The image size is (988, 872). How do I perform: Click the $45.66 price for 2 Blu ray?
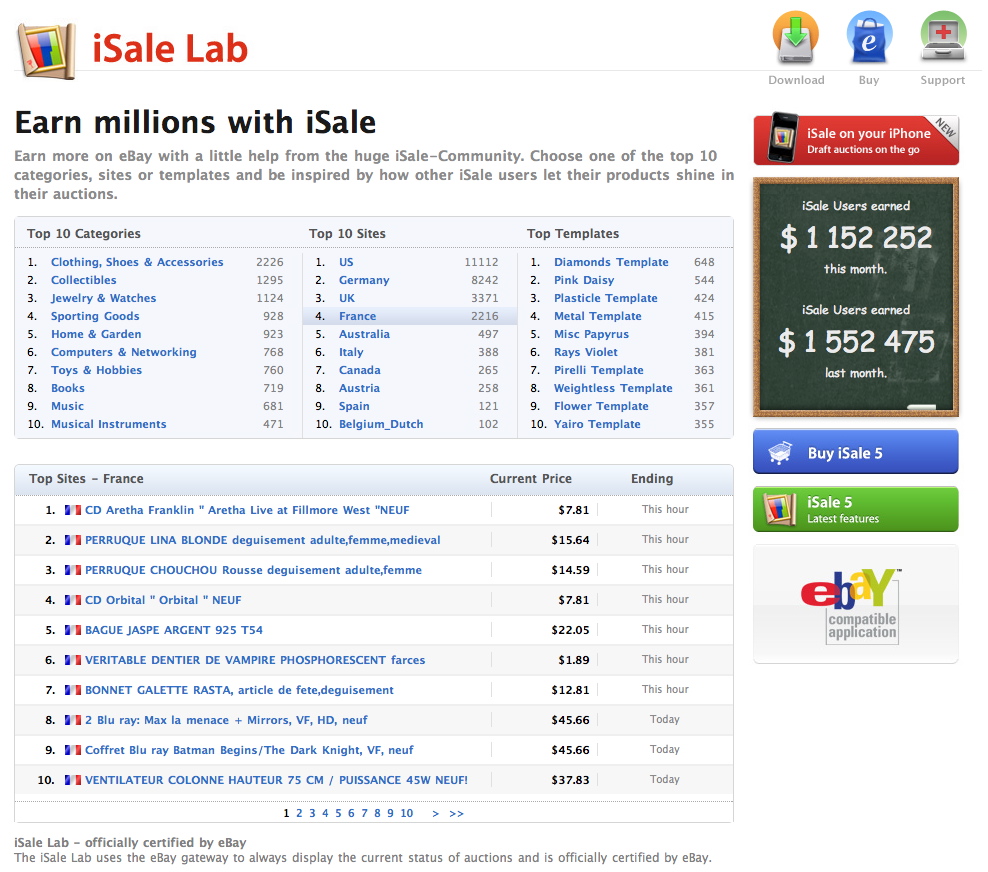click(x=570, y=720)
